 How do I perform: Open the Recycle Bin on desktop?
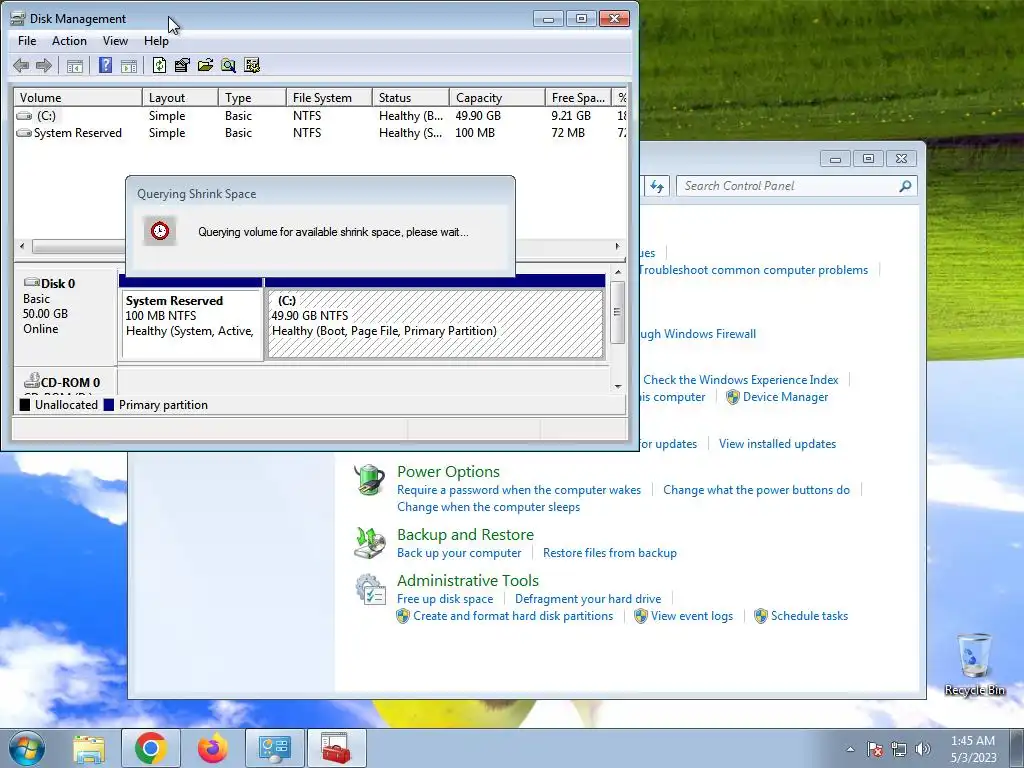[x=974, y=664]
